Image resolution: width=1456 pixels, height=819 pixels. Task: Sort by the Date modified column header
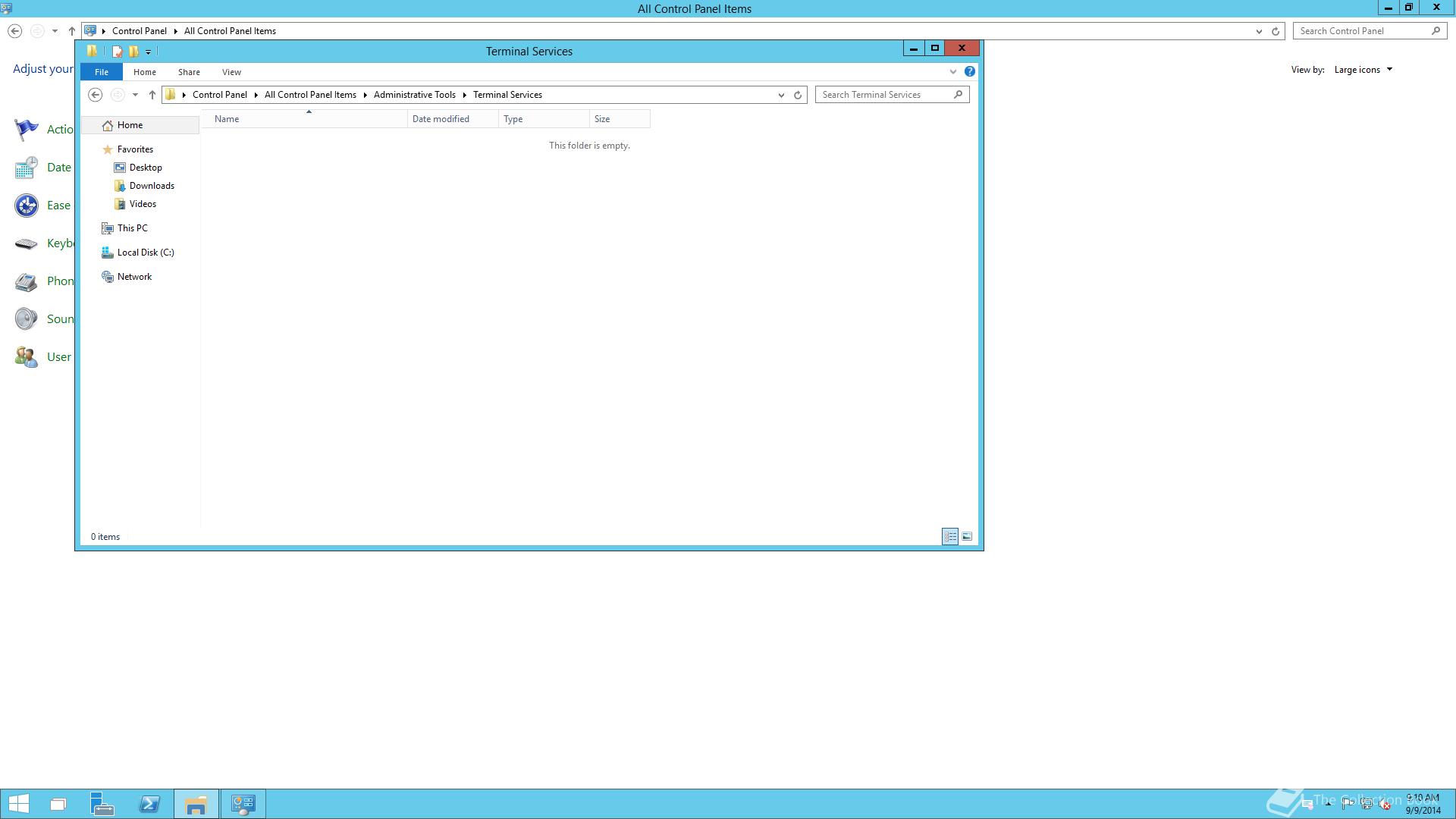tap(453, 119)
